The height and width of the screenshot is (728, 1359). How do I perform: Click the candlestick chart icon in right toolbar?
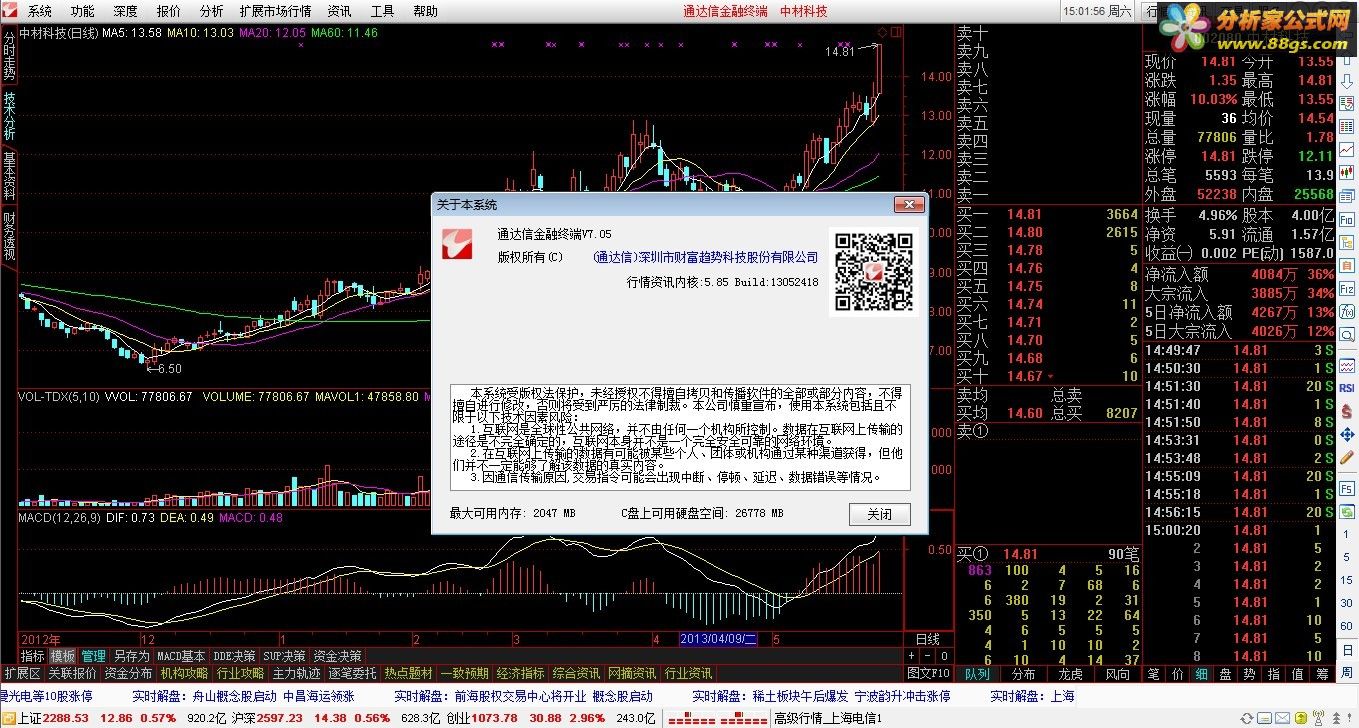(x=1347, y=172)
